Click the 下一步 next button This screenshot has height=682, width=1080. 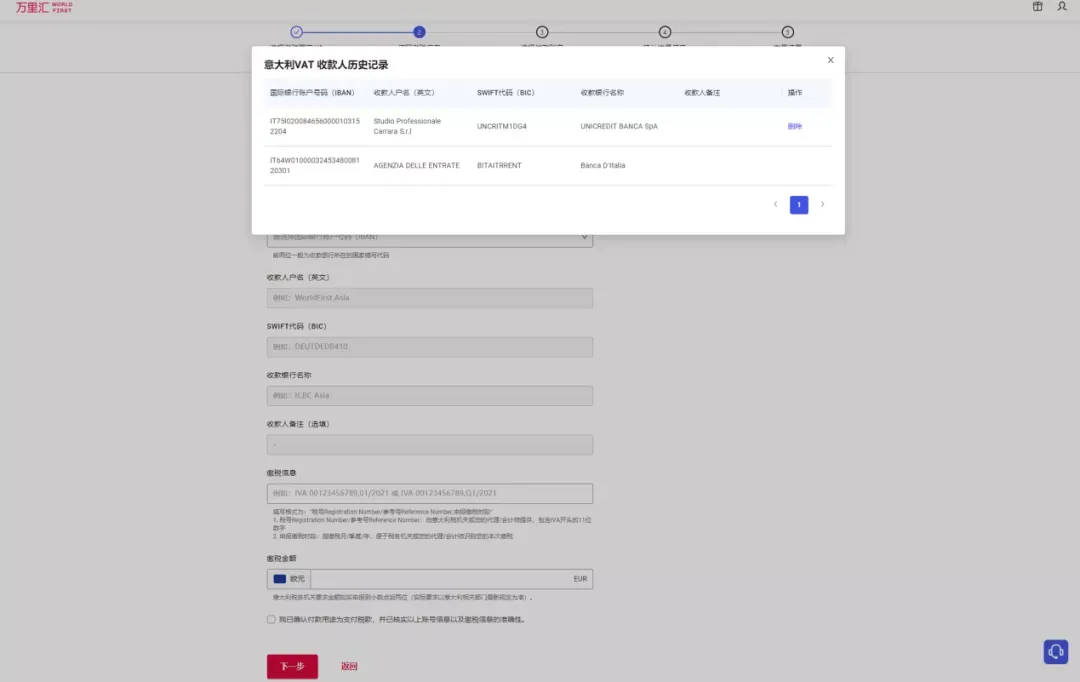292,666
